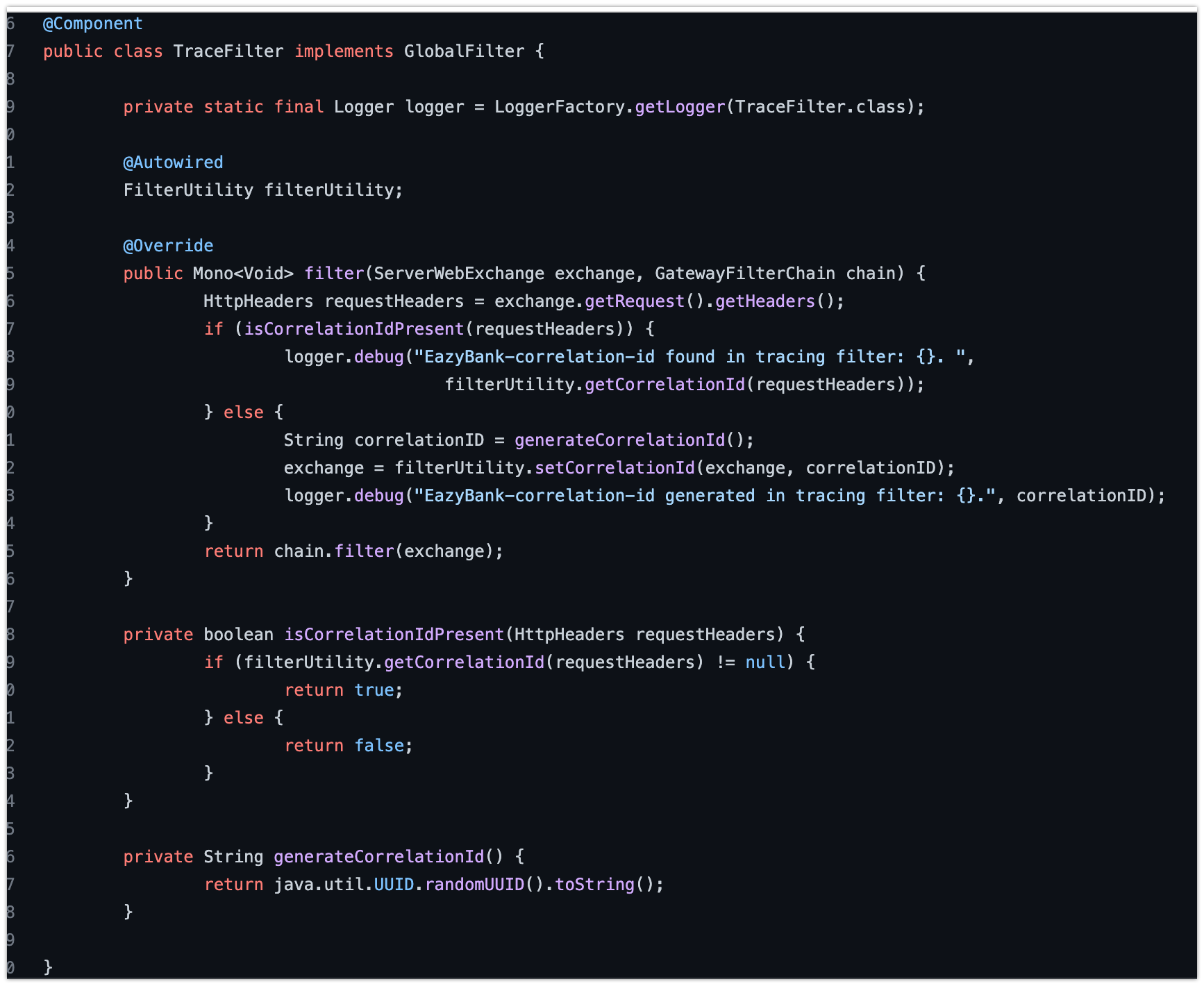Screen dimensions: 1204x986
Task: Click the TraceFilter class name in declaration
Action: 228,51
